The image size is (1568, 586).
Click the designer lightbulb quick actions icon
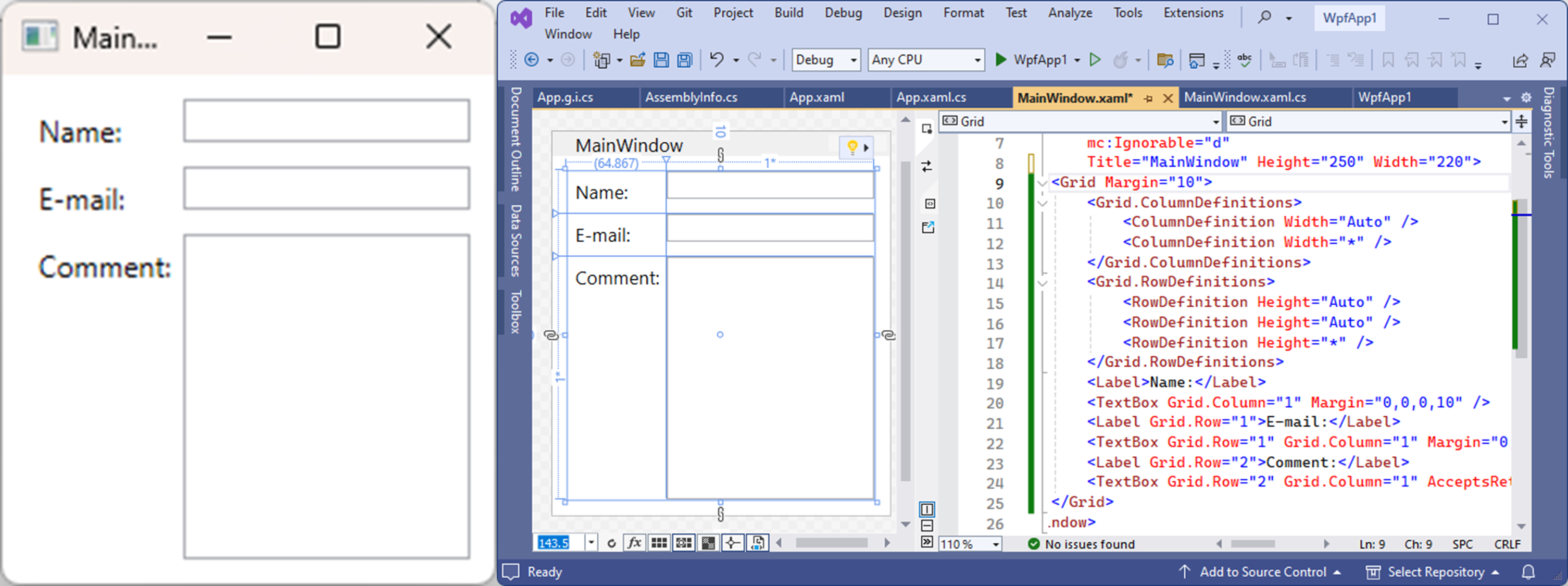[x=852, y=147]
